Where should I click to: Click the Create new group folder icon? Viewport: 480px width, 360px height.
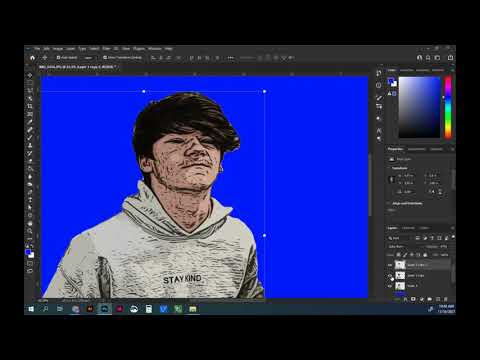[430, 299]
